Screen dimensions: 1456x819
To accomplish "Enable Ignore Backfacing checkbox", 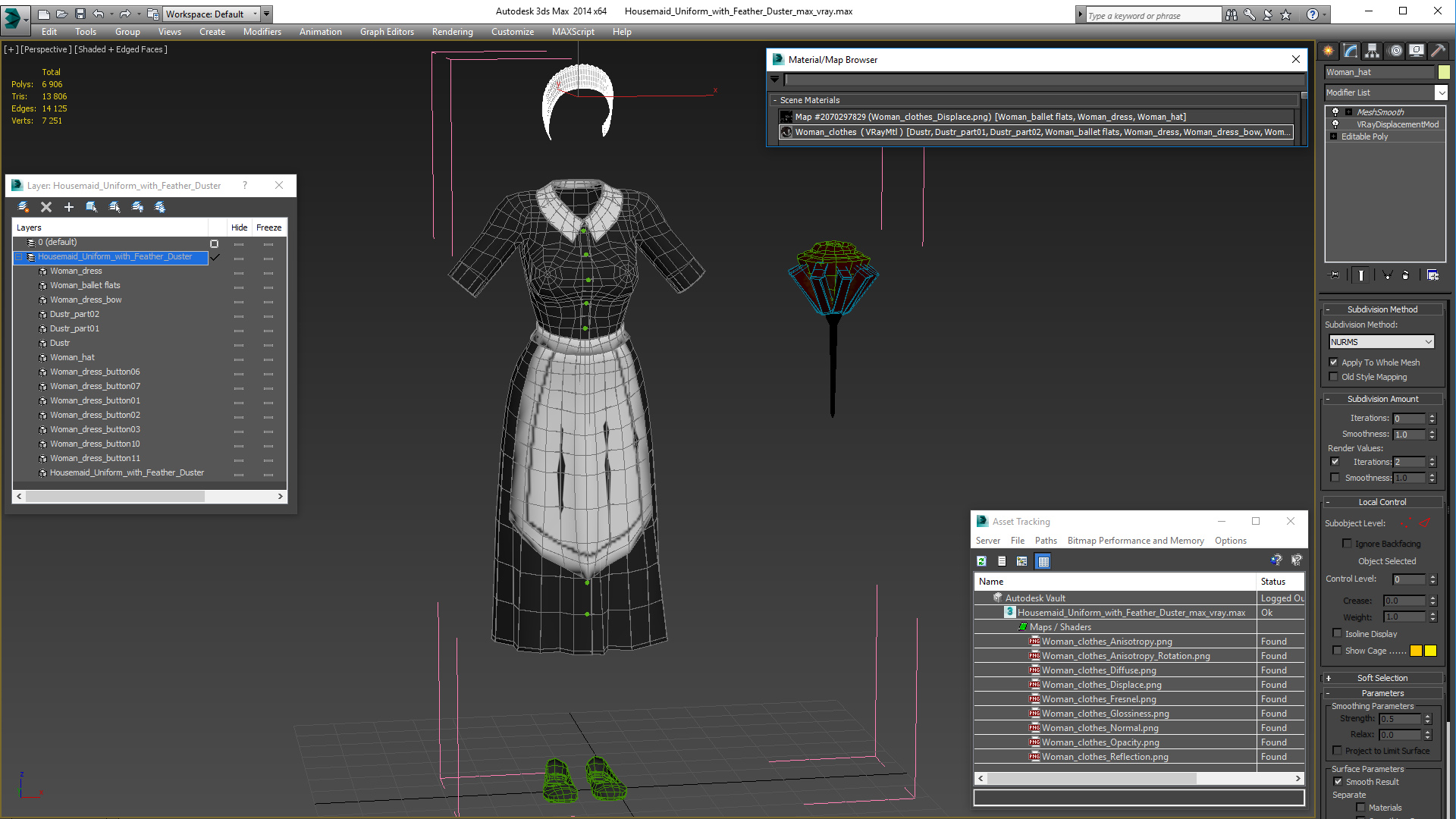I will (x=1348, y=544).
